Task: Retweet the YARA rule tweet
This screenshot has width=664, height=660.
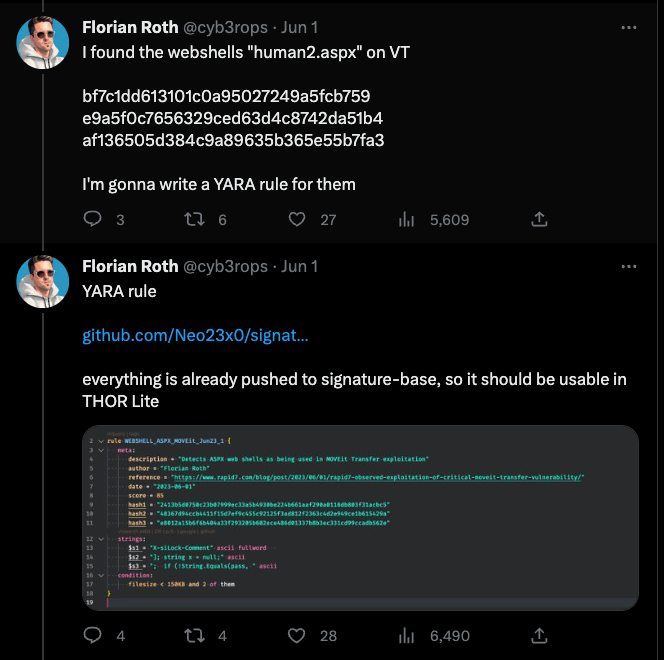Action: click(196, 636)
